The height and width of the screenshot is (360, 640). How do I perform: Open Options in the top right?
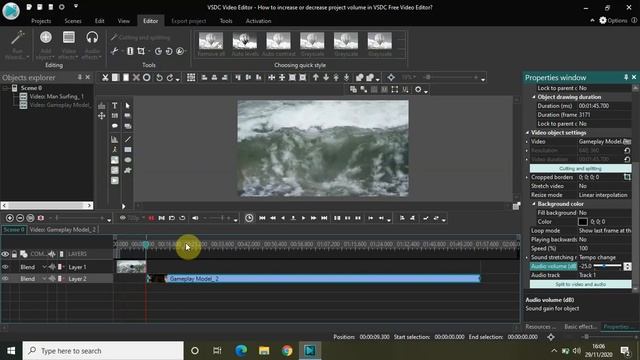tap(613, 20)
